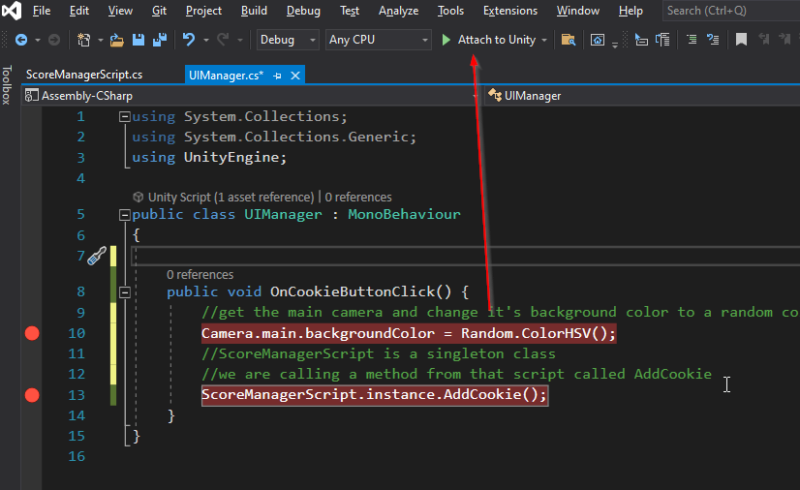Open the UIManager type navigation dropdown
The height and width of the screenshot is (490, 800).
(642, 96)
